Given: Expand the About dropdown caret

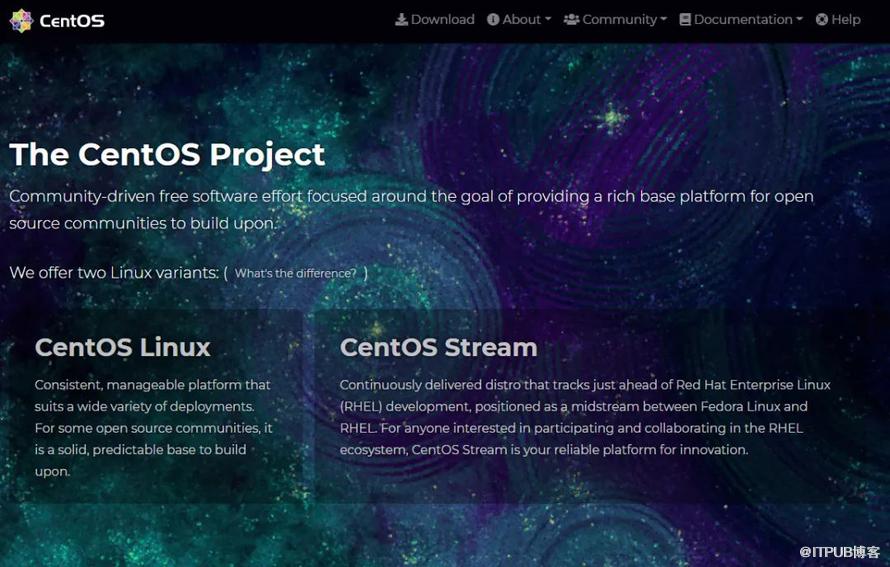Looking at the screenshot, I should 548,19.
